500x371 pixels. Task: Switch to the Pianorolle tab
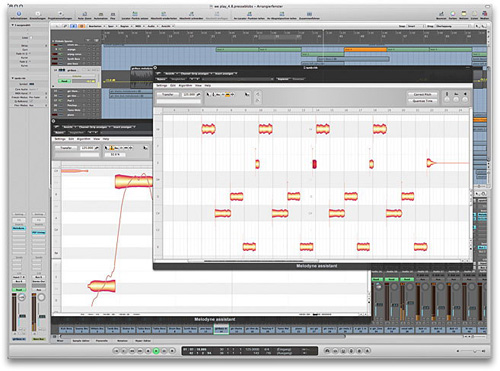102,341
